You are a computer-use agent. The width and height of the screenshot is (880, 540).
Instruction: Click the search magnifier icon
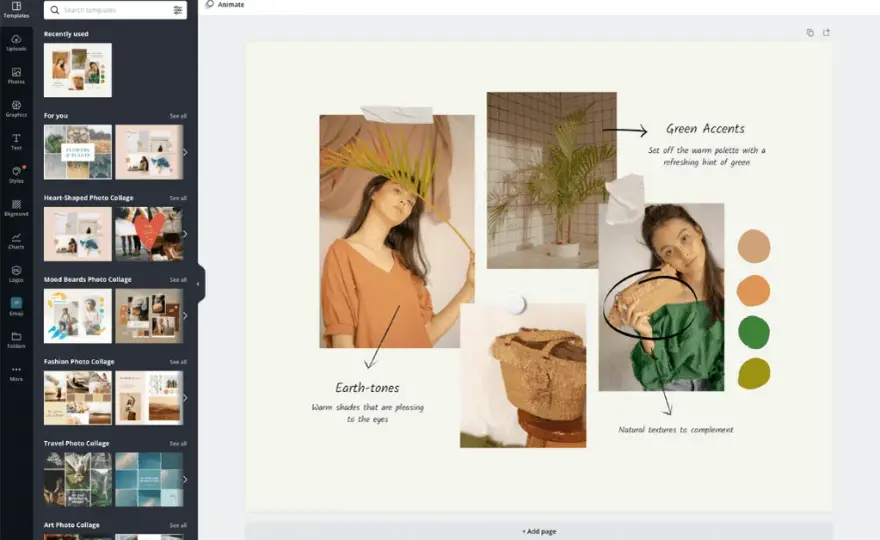pyautogui.click(x=54, y=10)
